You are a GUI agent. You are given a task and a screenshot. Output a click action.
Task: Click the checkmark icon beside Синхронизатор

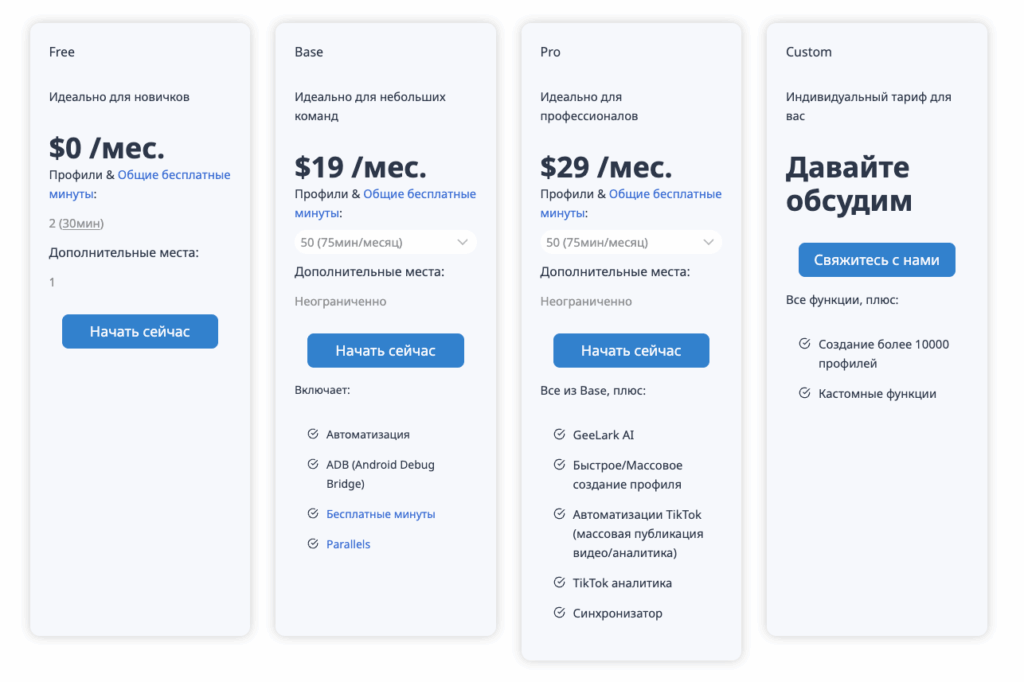tap(558, 613)
